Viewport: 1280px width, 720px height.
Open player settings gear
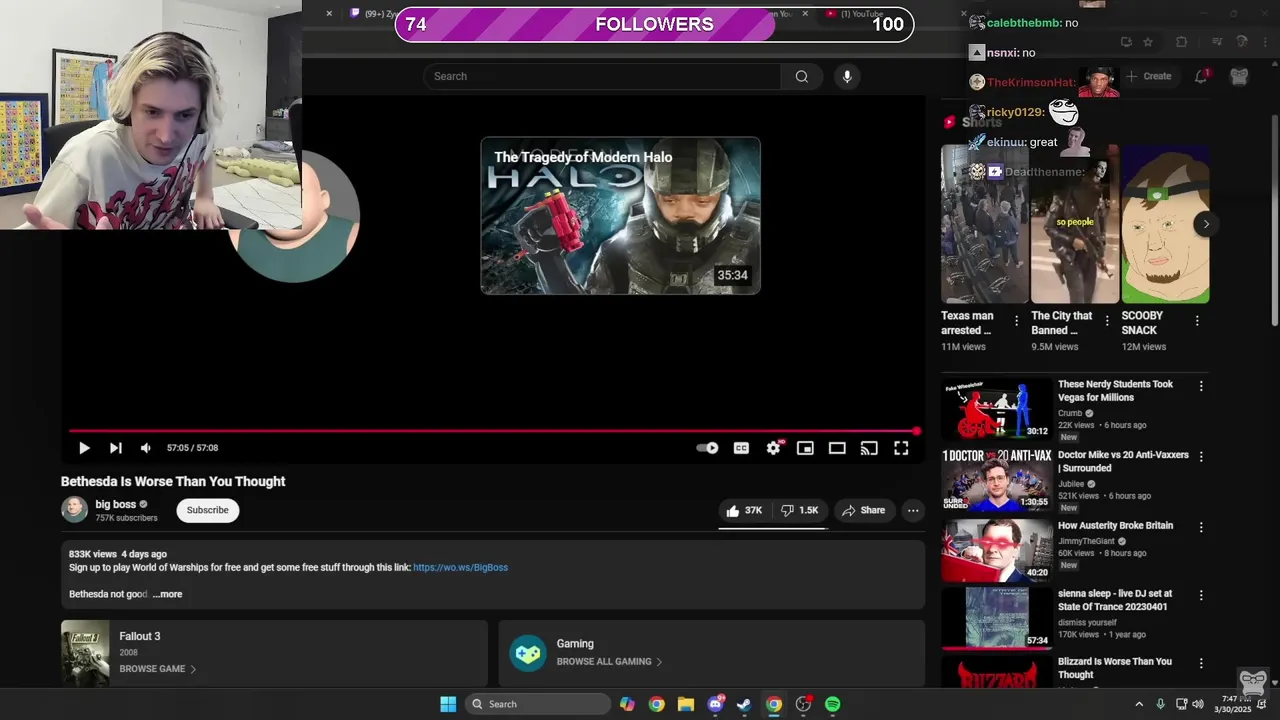click(x=773, y=448)
